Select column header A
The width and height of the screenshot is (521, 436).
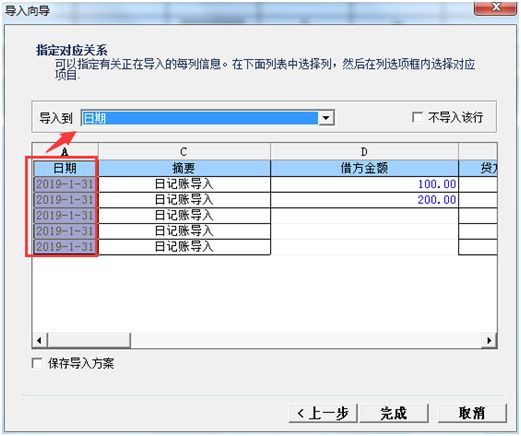tap(65, 152)
